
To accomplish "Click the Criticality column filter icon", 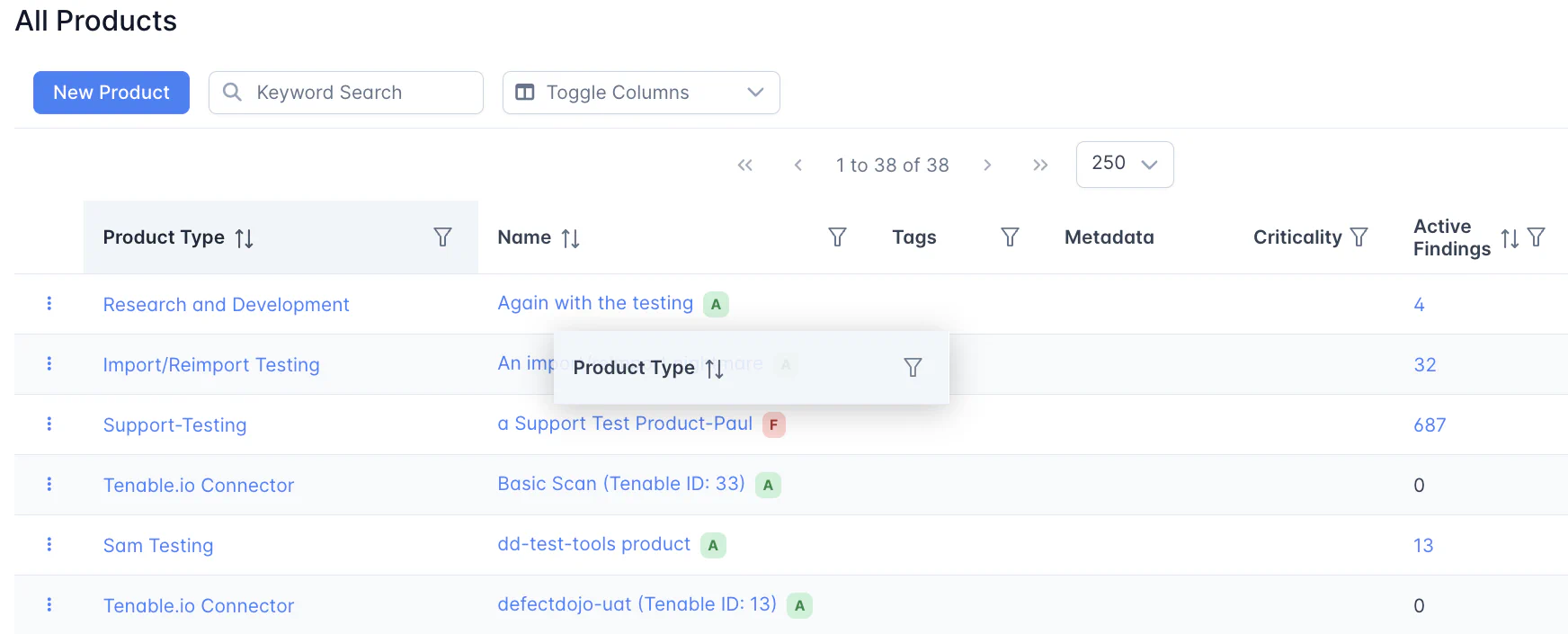I will click(x=1359, y=237).
